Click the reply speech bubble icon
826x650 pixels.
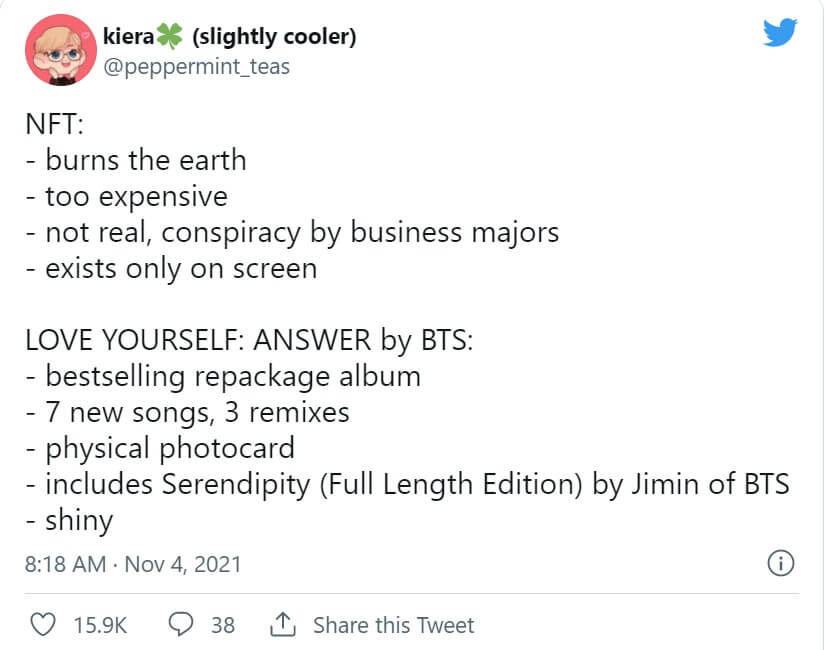[x=181, y=625]
